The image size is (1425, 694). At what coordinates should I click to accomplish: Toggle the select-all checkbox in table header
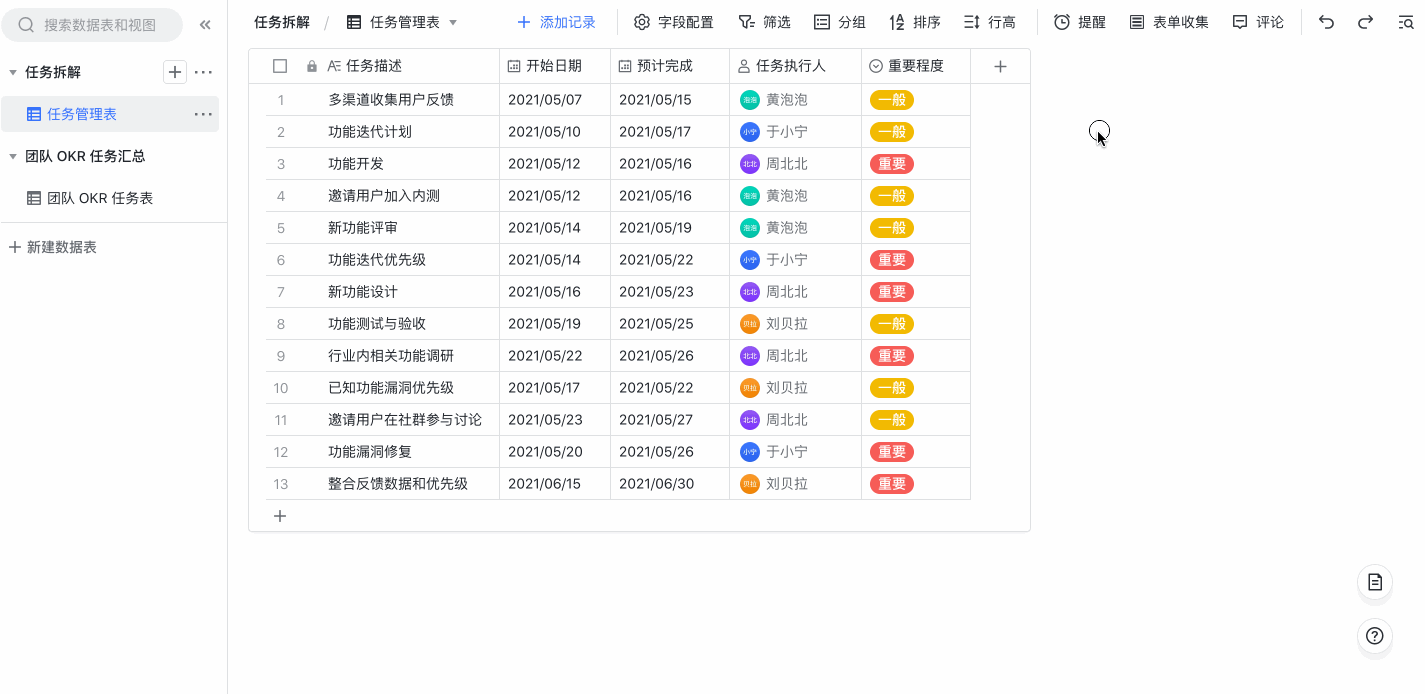280,66
